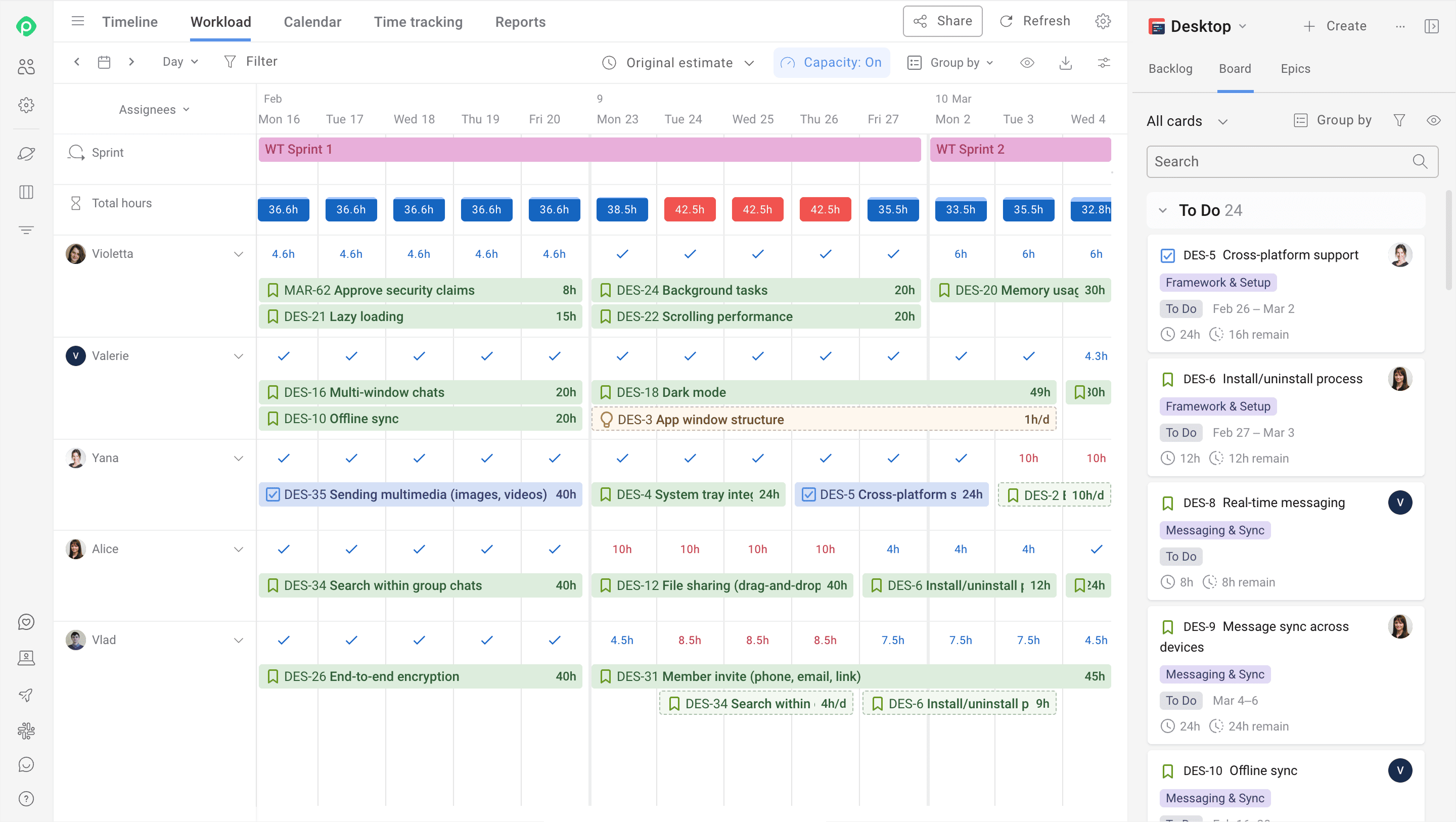Toggle workload visibility eye icon
This screenshot has width=1456, height=822.
(1027, 63)
